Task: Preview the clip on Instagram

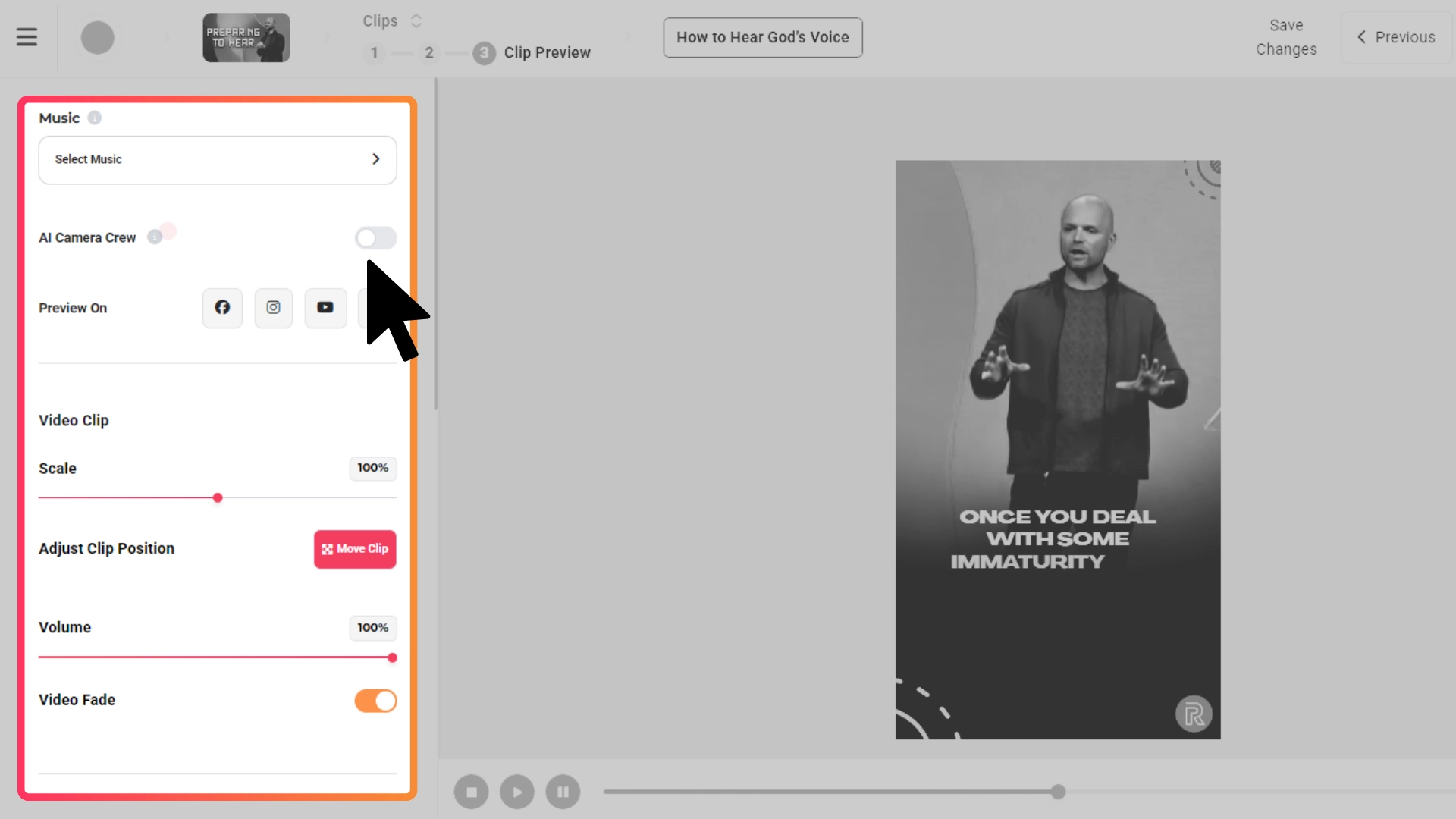Action: coord(273,307)
